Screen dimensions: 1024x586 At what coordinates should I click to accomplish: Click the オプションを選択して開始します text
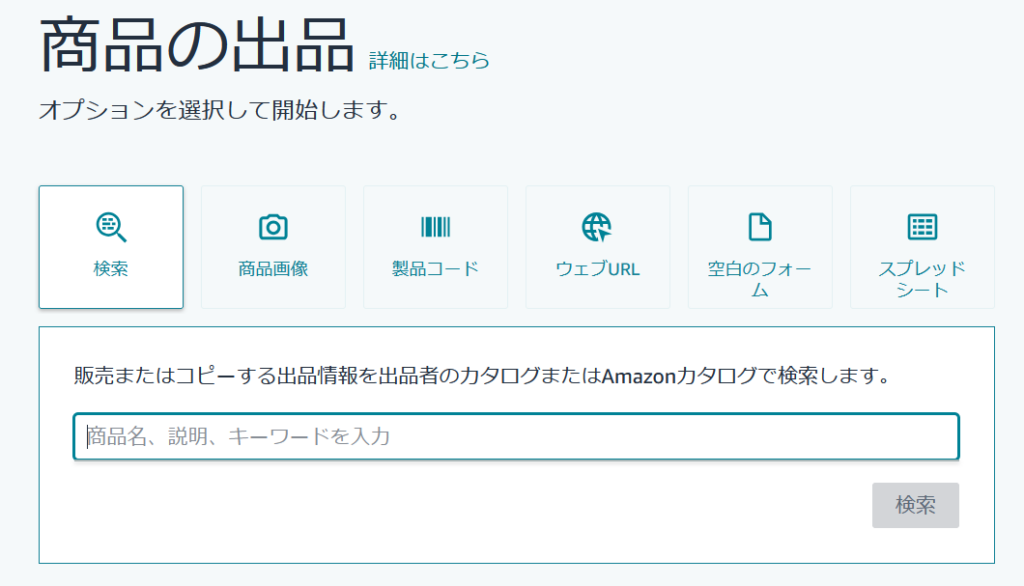pyautogui.click(x=219, y=110)
